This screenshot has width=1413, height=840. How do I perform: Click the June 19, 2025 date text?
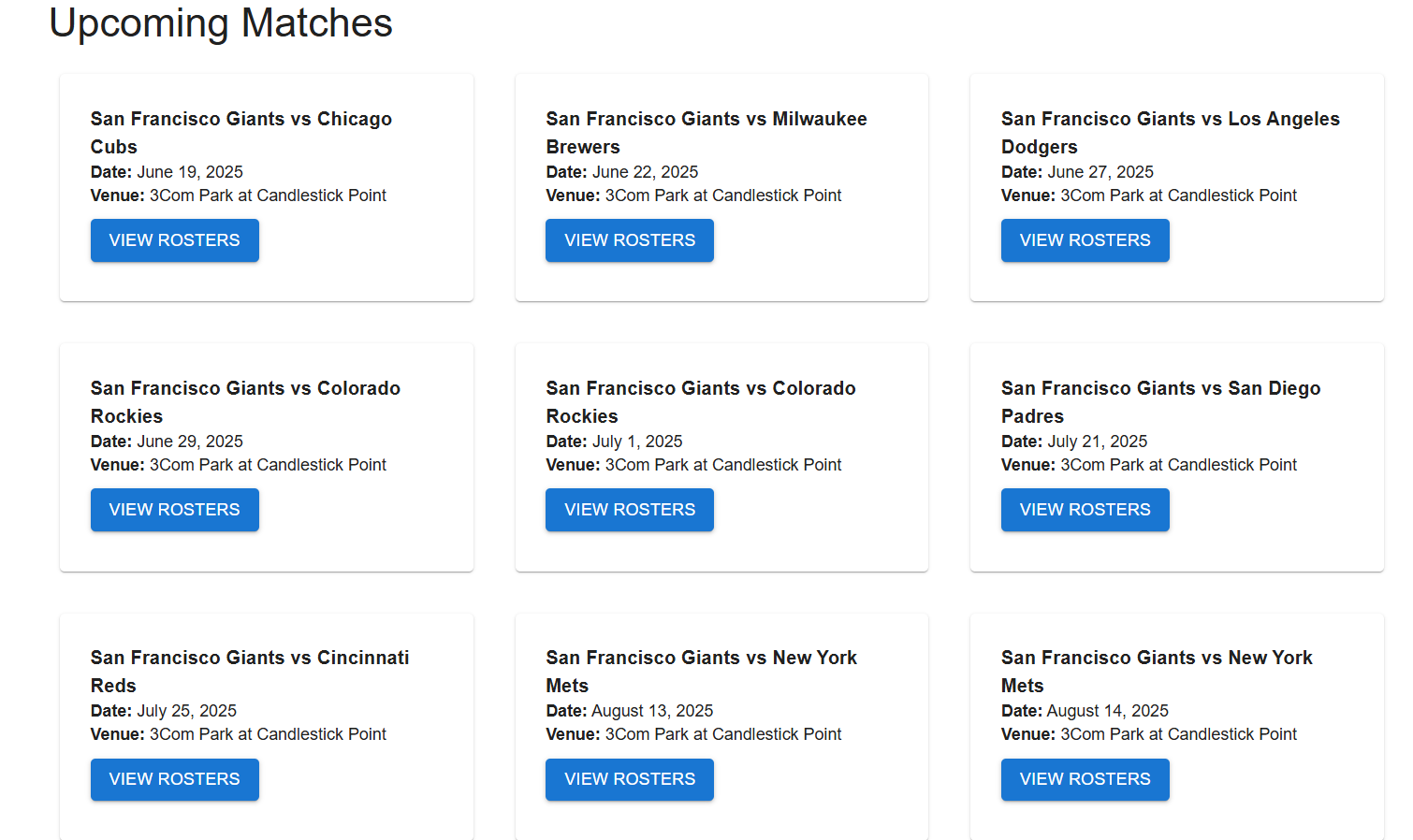point(190,172)
